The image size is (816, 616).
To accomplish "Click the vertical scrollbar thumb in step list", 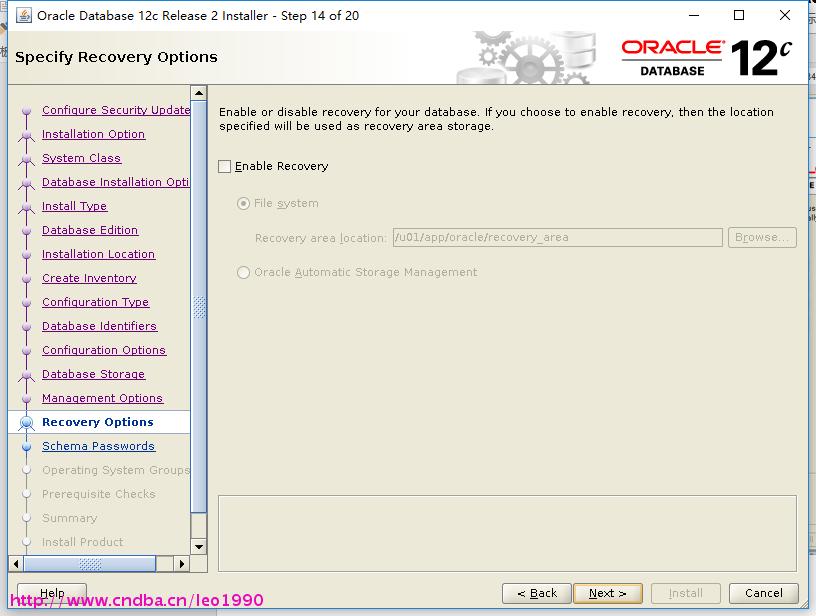I will pyautogui.click(x=199, y=307).
